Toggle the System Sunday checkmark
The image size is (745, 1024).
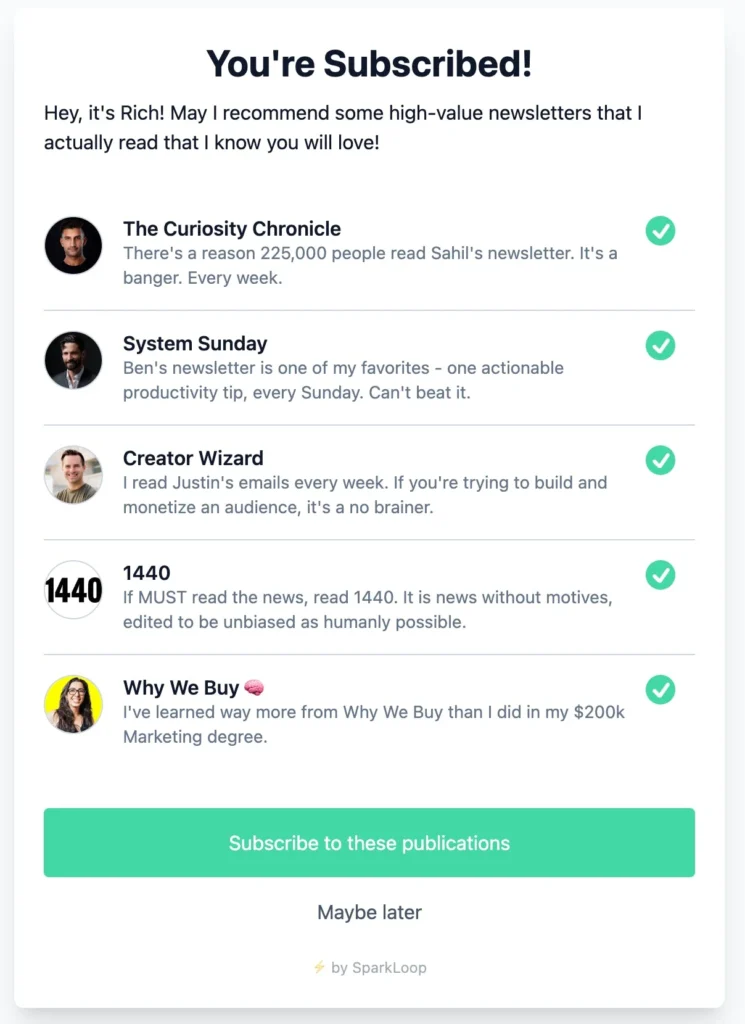pos(660,345)
